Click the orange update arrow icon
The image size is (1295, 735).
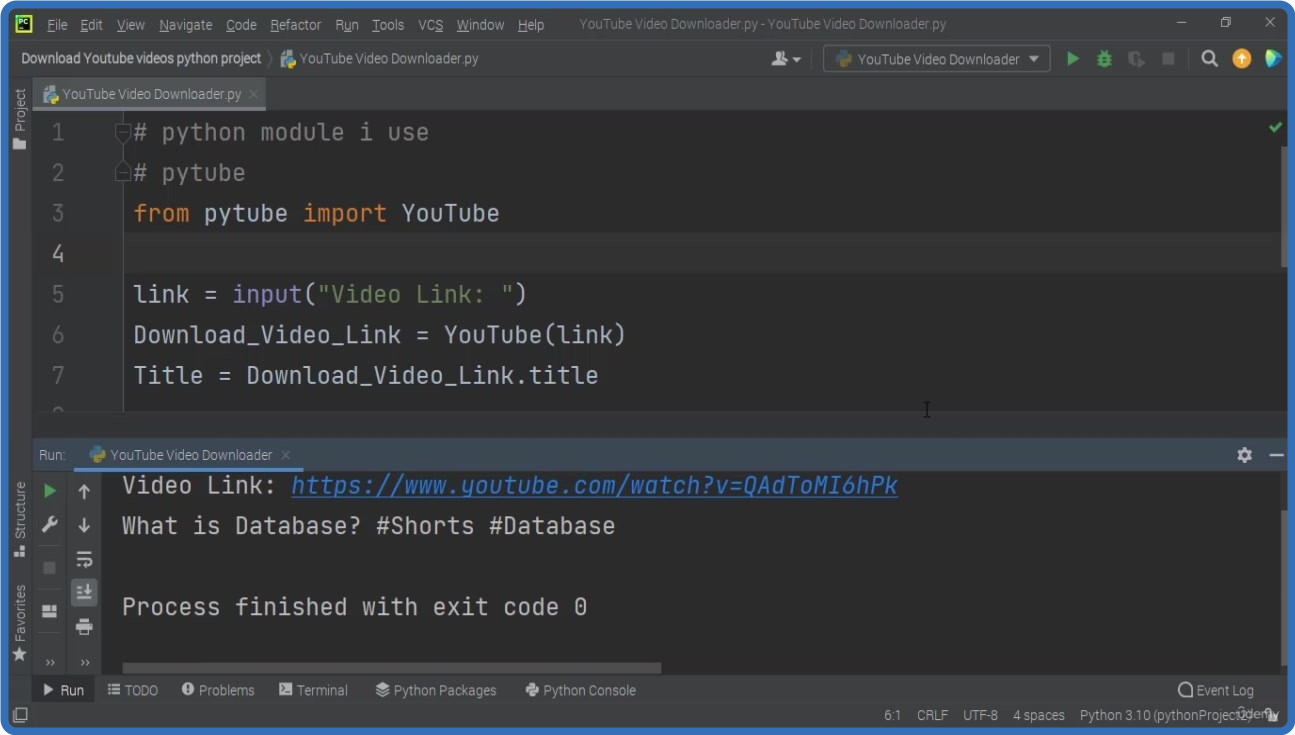(x=1241, y=59)
